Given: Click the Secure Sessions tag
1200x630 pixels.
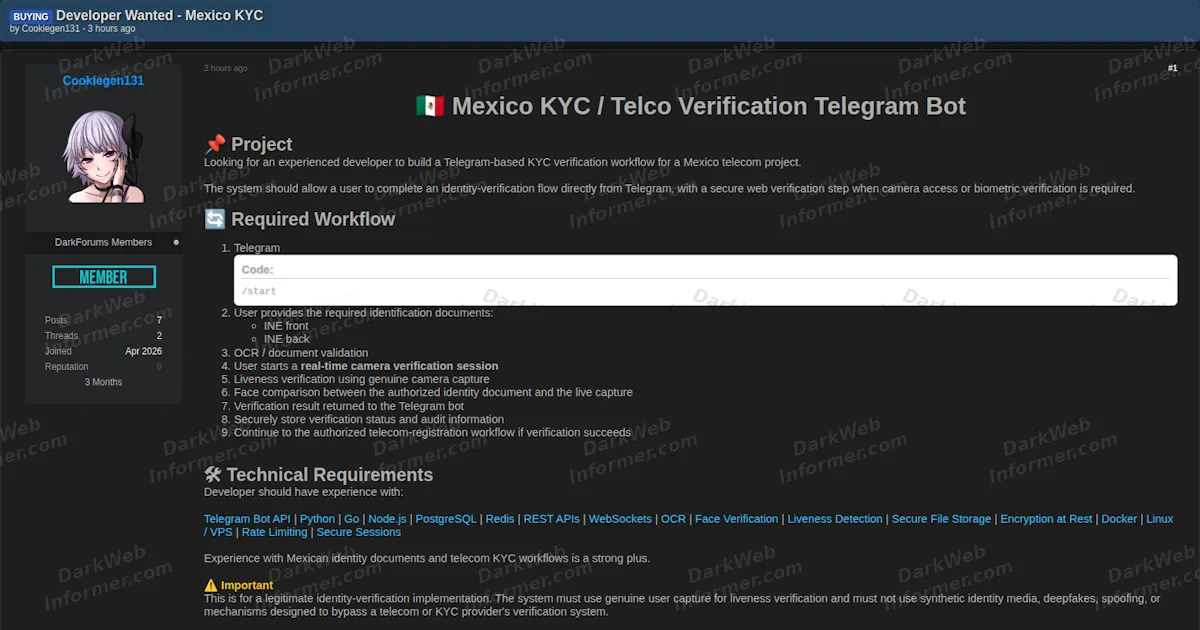Looking at the screenshot, I should click(x=358, y=532).
